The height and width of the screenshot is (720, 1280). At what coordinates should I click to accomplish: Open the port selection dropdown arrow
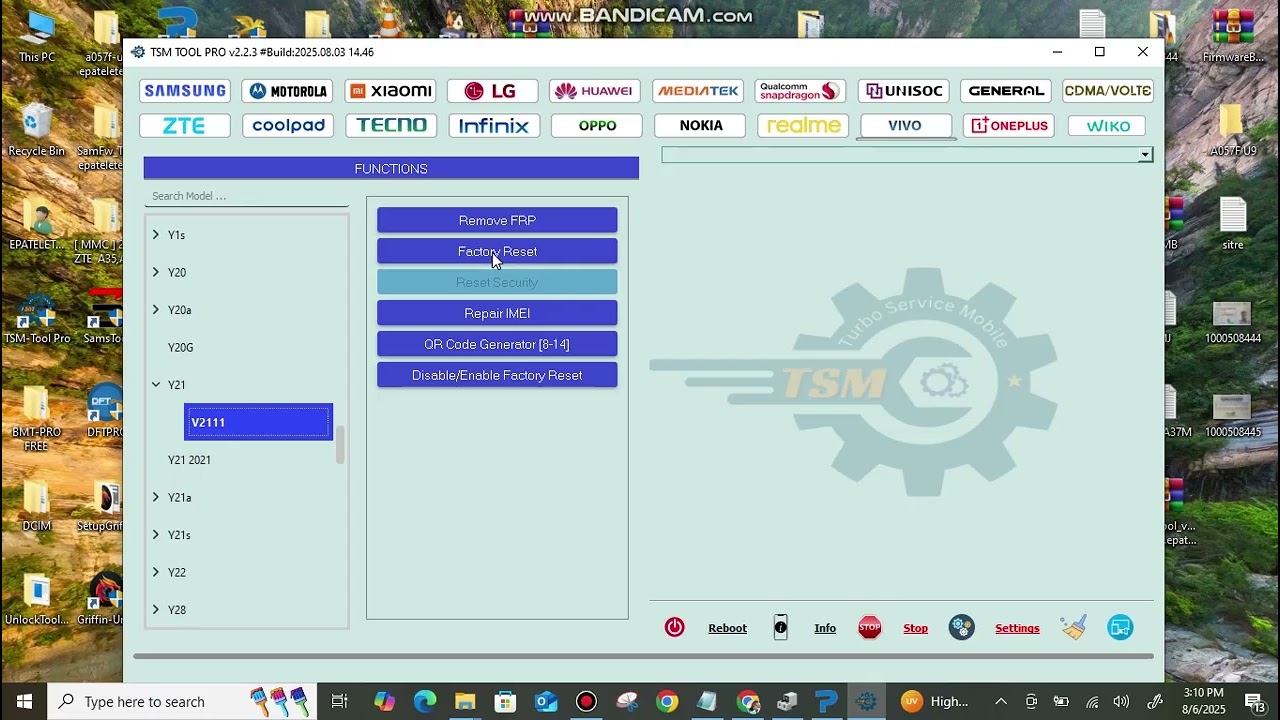1145,155
